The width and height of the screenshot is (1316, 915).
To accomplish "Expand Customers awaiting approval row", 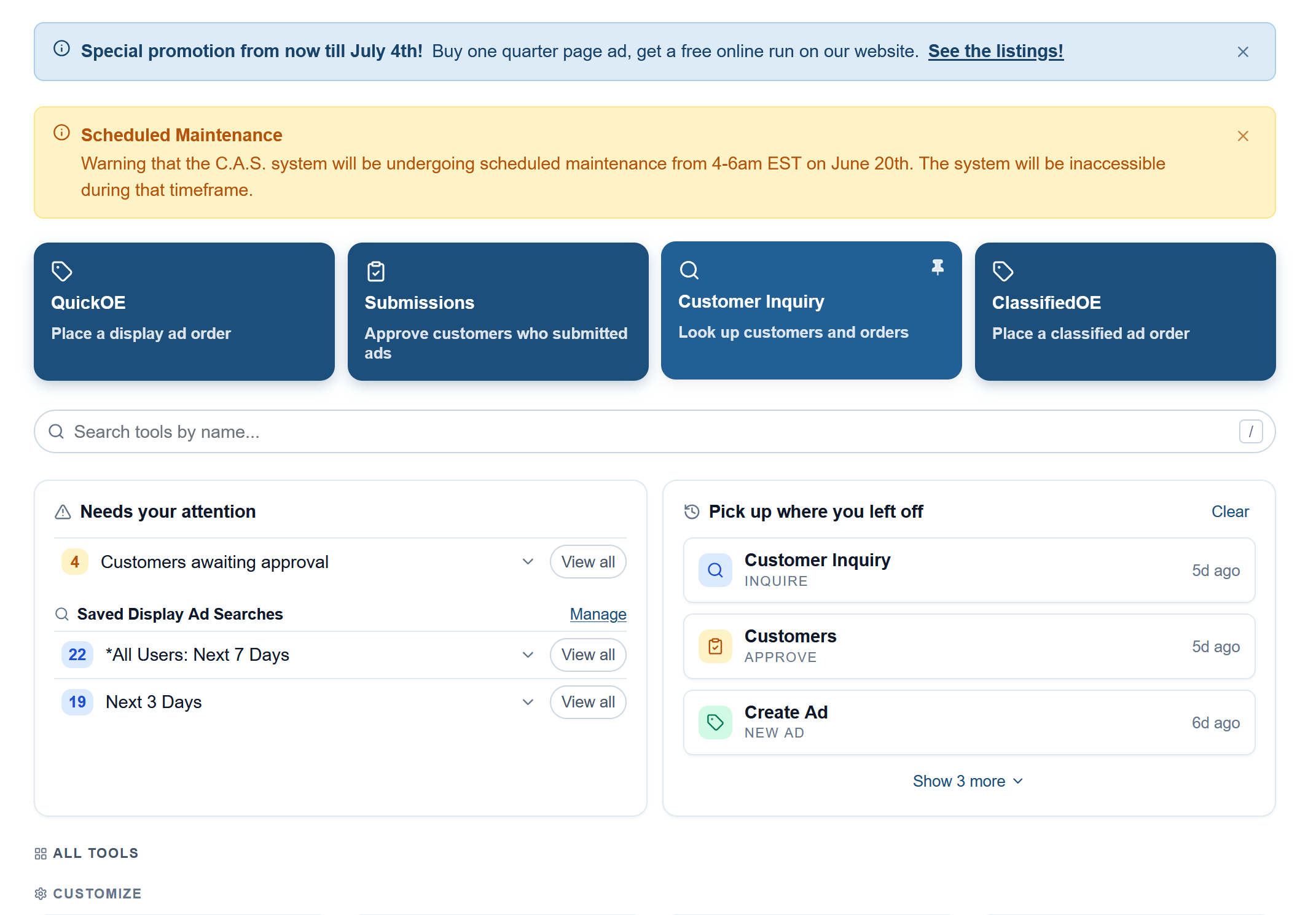I will (x=528, y=562).
